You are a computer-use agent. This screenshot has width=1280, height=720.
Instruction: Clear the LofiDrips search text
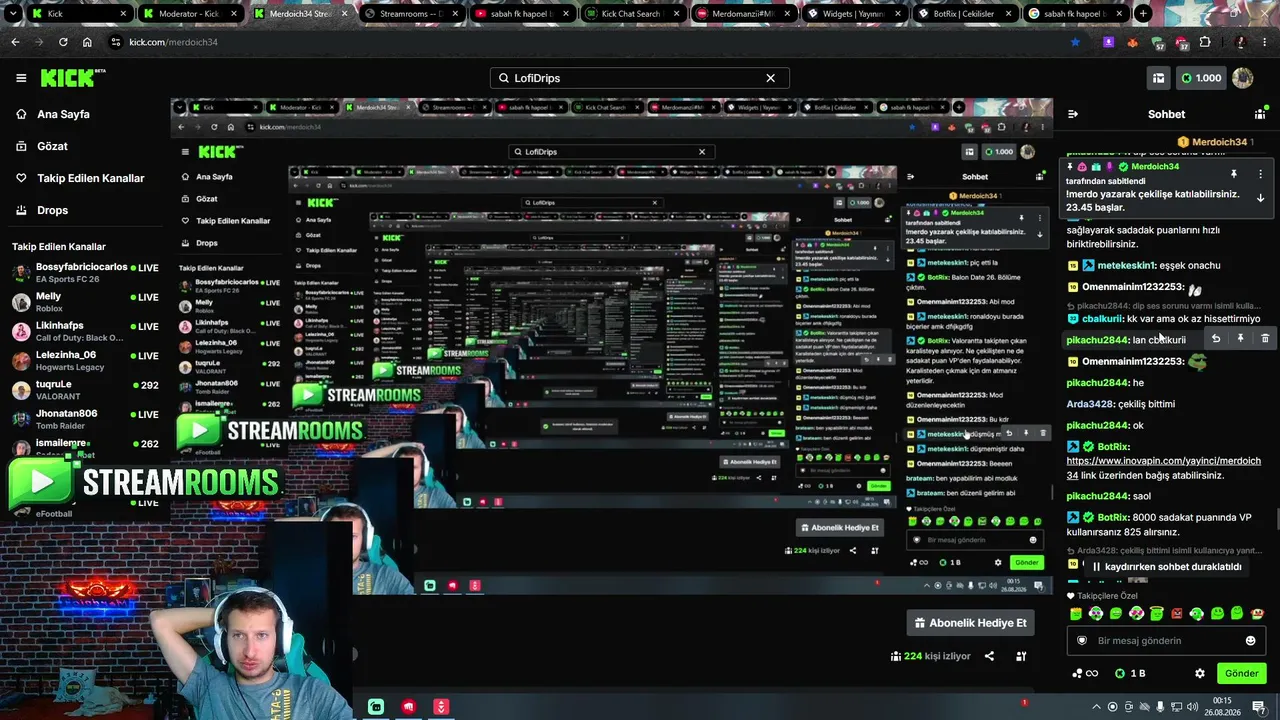[770, 78]
